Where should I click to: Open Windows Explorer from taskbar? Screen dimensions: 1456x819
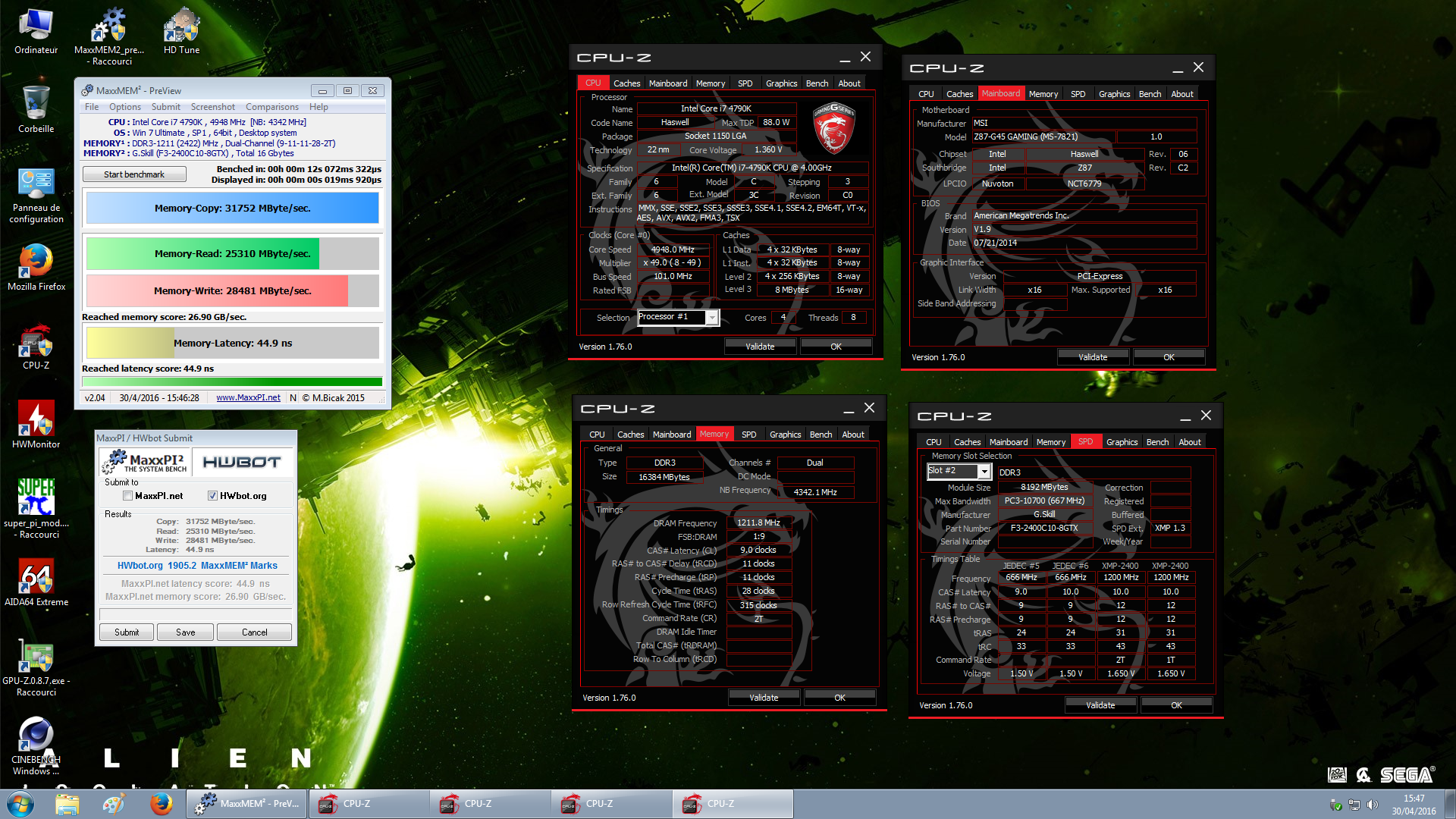pos(67,804)
